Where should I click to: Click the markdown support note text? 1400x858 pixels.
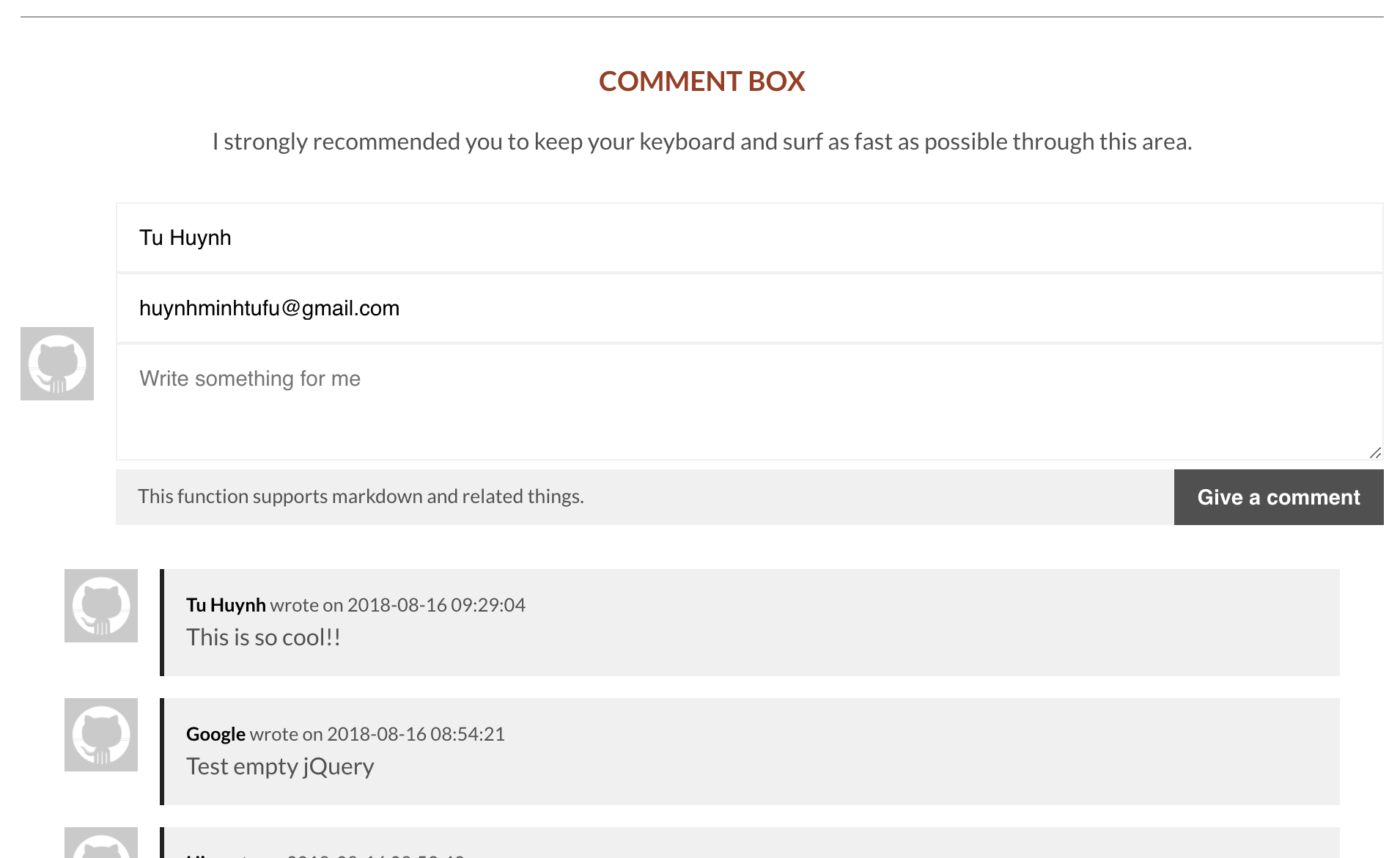pos(361,496)
